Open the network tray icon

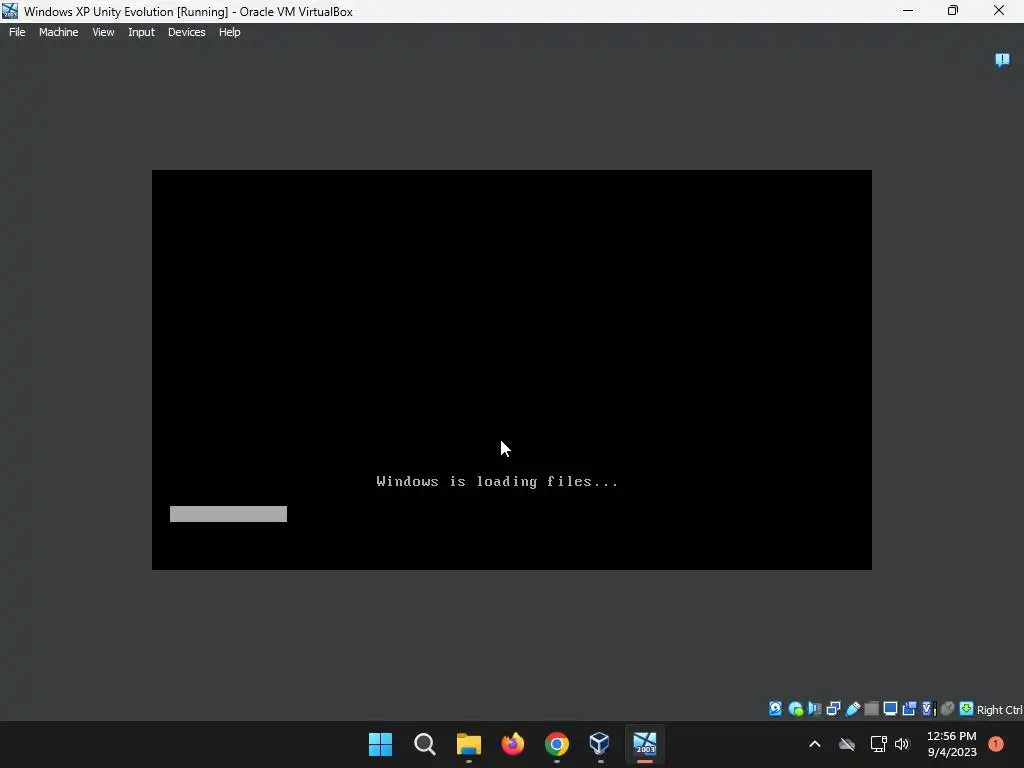pyautogui.click(x=878, y=744)
